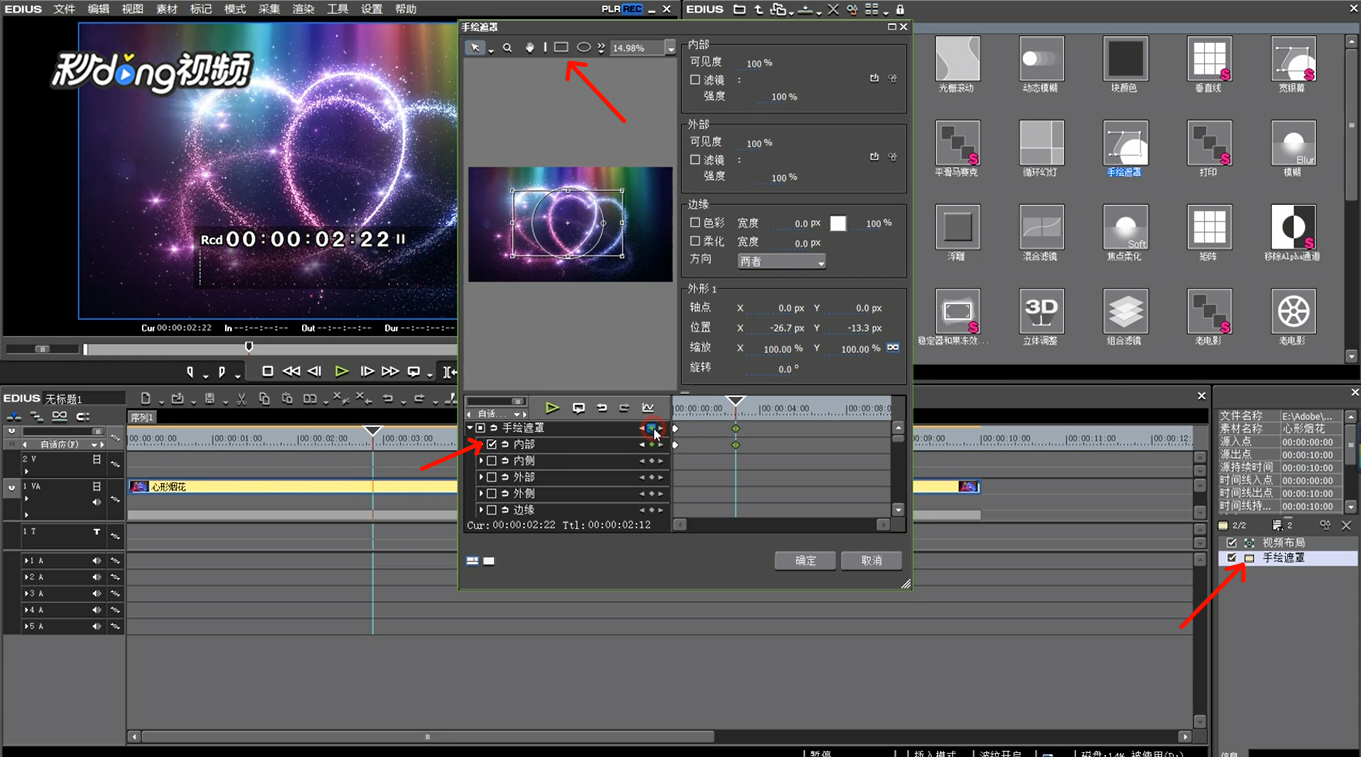Open the 方向 dropdown showing 两者
The height and width of the screenshot is (757, 1361).
pos(782,261)
